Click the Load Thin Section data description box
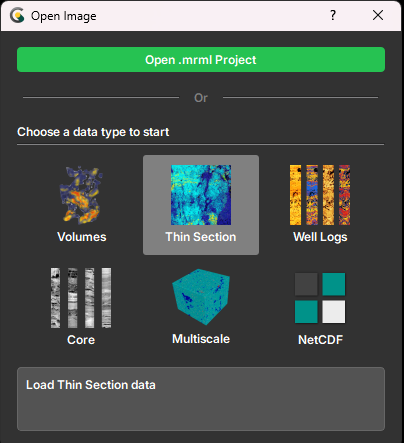404x443 pixels. (x=201, y=399)
